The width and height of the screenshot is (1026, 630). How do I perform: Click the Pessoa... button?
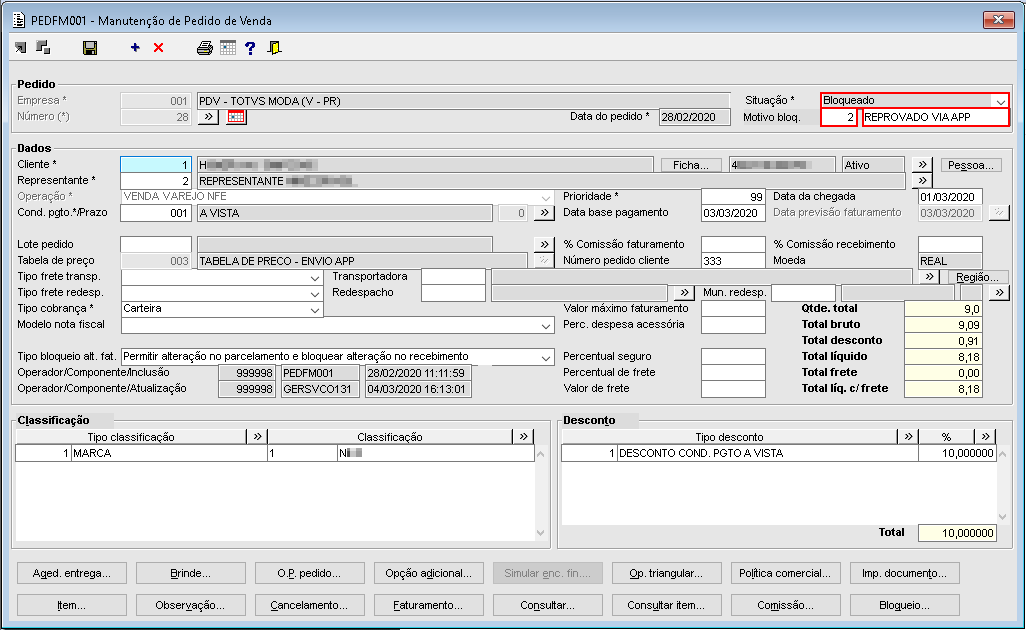[971, 165]
